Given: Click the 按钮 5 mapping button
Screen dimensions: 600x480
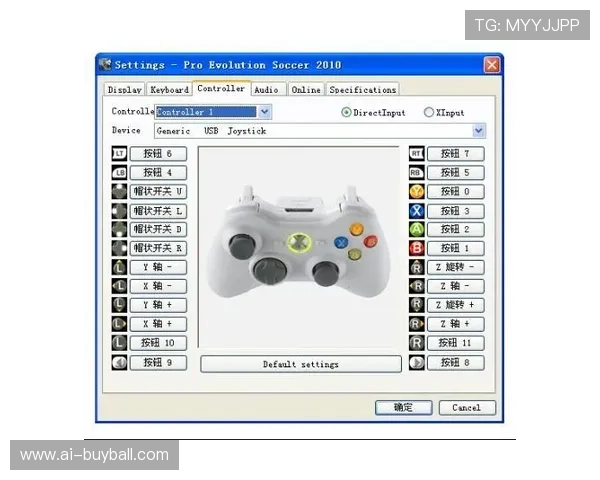Looking at the screenshot, I should 455,173.
